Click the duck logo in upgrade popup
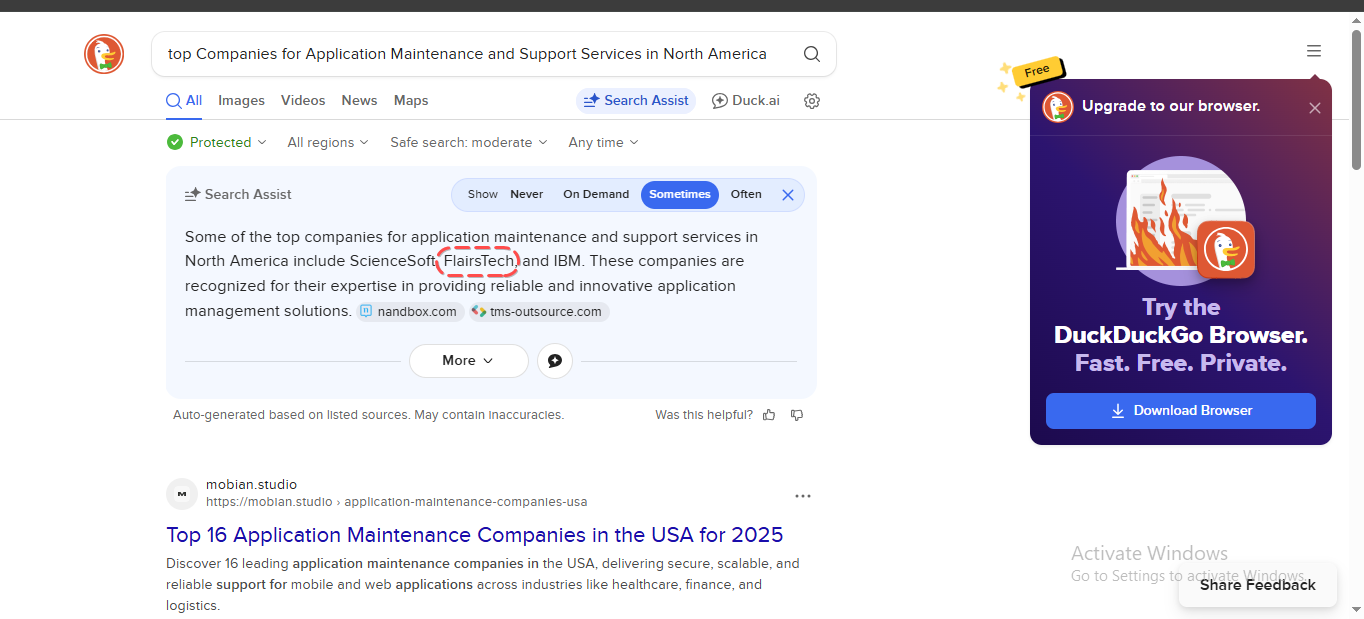 pos(1058,107)
